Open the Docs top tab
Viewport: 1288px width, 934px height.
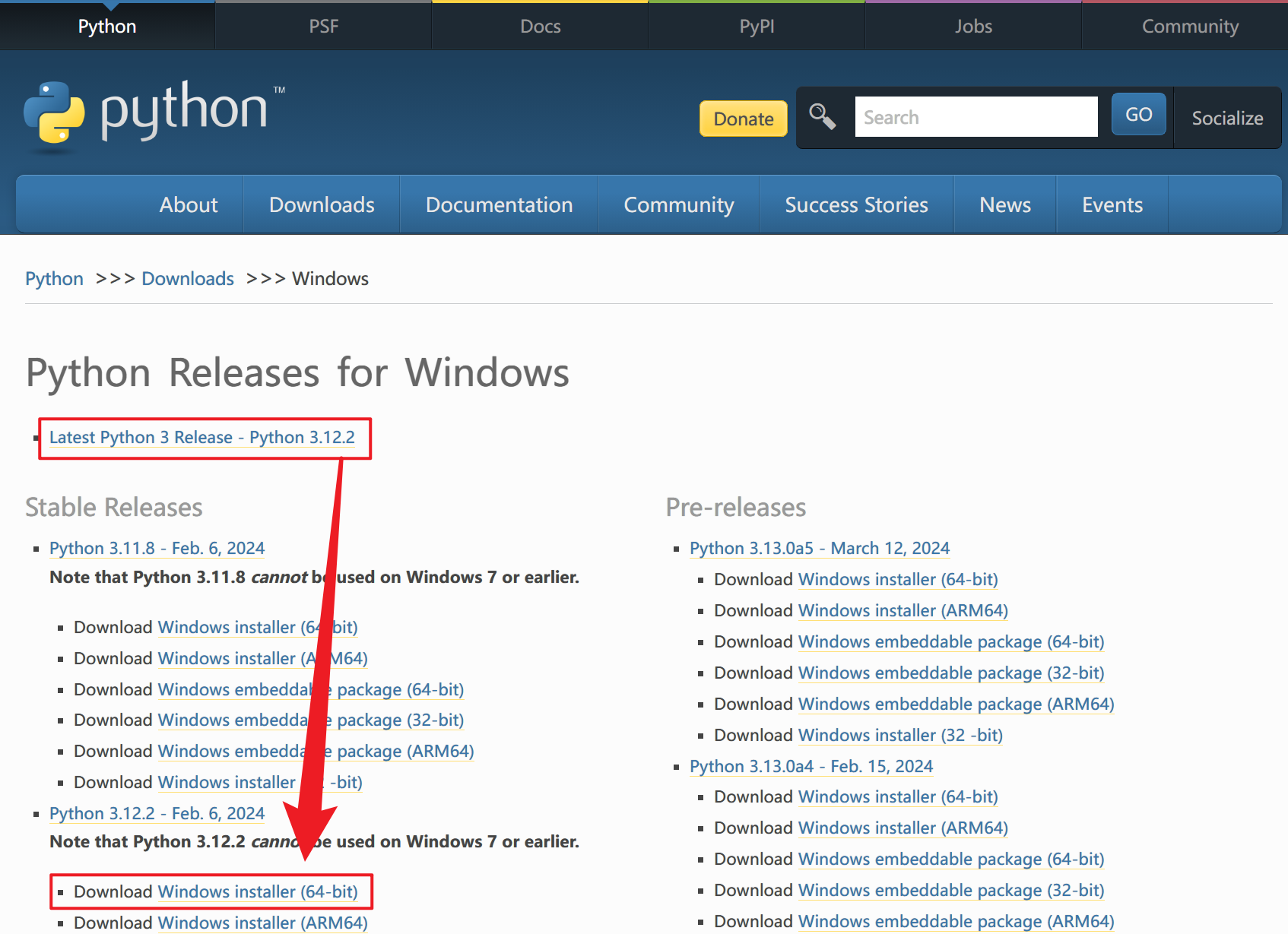540,26
